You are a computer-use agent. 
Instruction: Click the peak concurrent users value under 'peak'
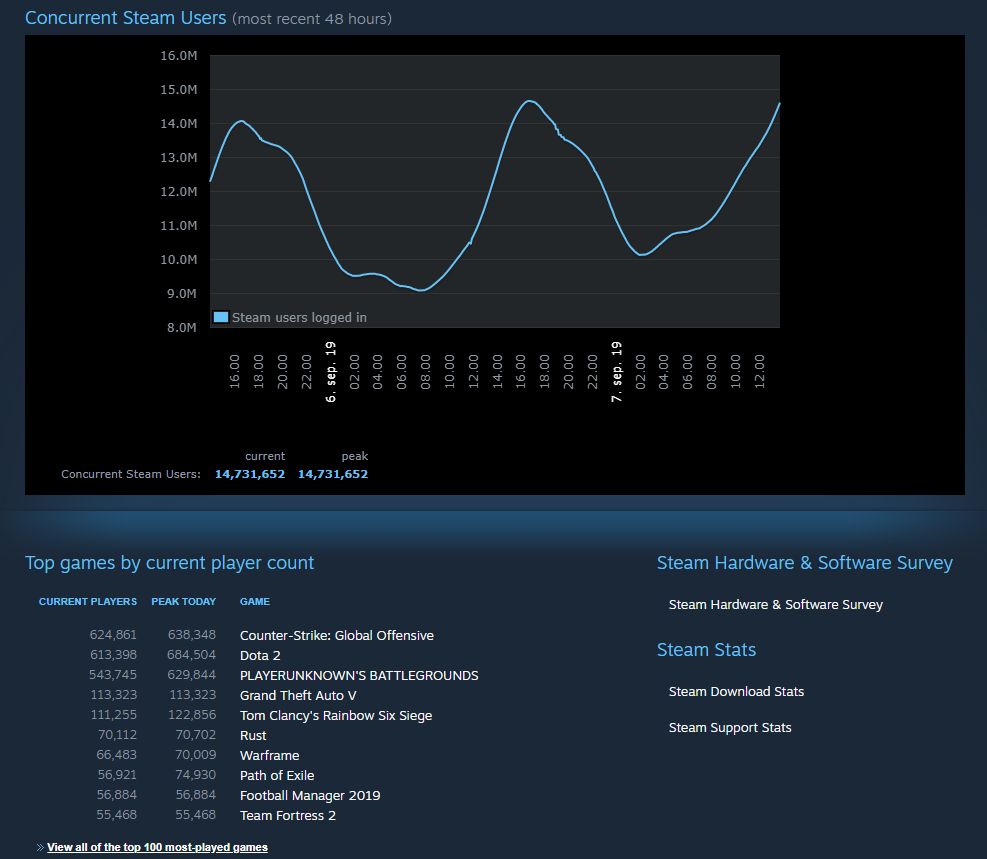coord(333,474)
